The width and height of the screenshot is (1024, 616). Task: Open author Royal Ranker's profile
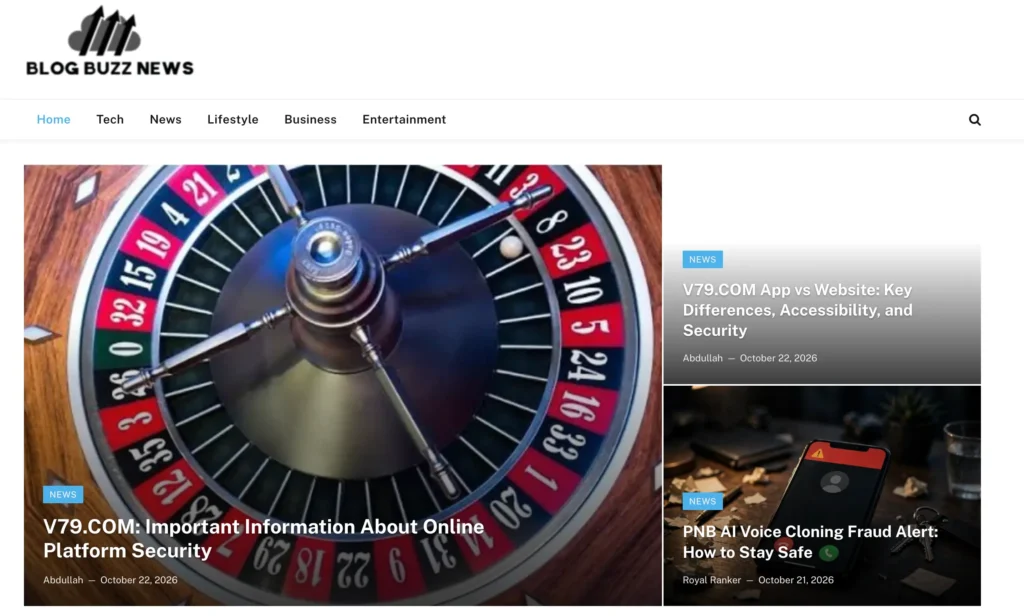point(712,580)
